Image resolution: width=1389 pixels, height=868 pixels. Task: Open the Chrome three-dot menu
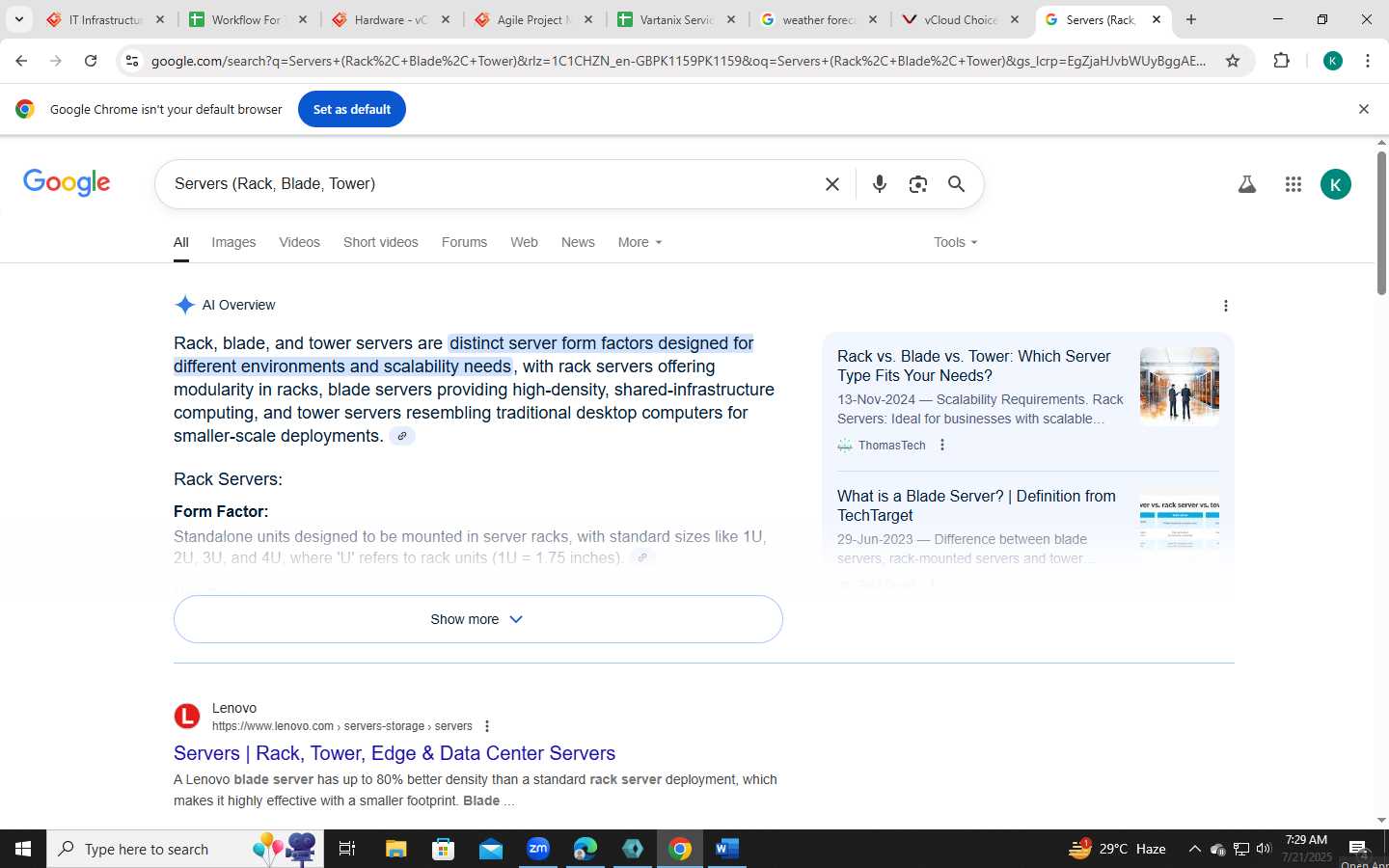click(1368, 61)
